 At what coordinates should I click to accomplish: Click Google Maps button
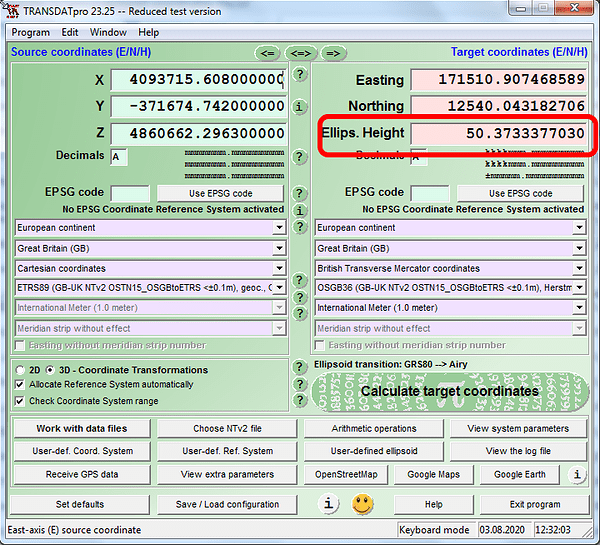[x=434, y=474]
